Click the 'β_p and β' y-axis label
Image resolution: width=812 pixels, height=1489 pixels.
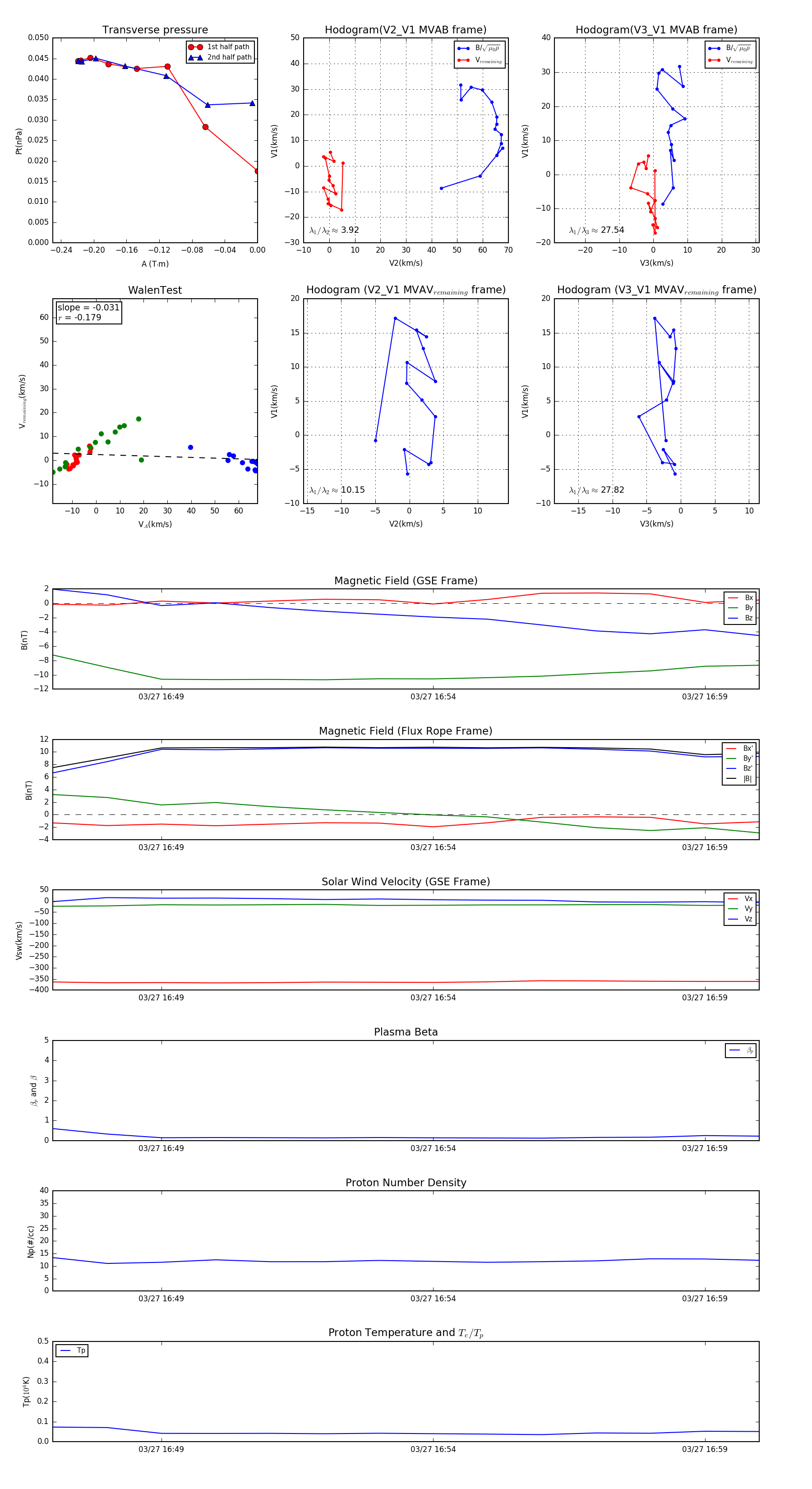[x=33, y=1091]
